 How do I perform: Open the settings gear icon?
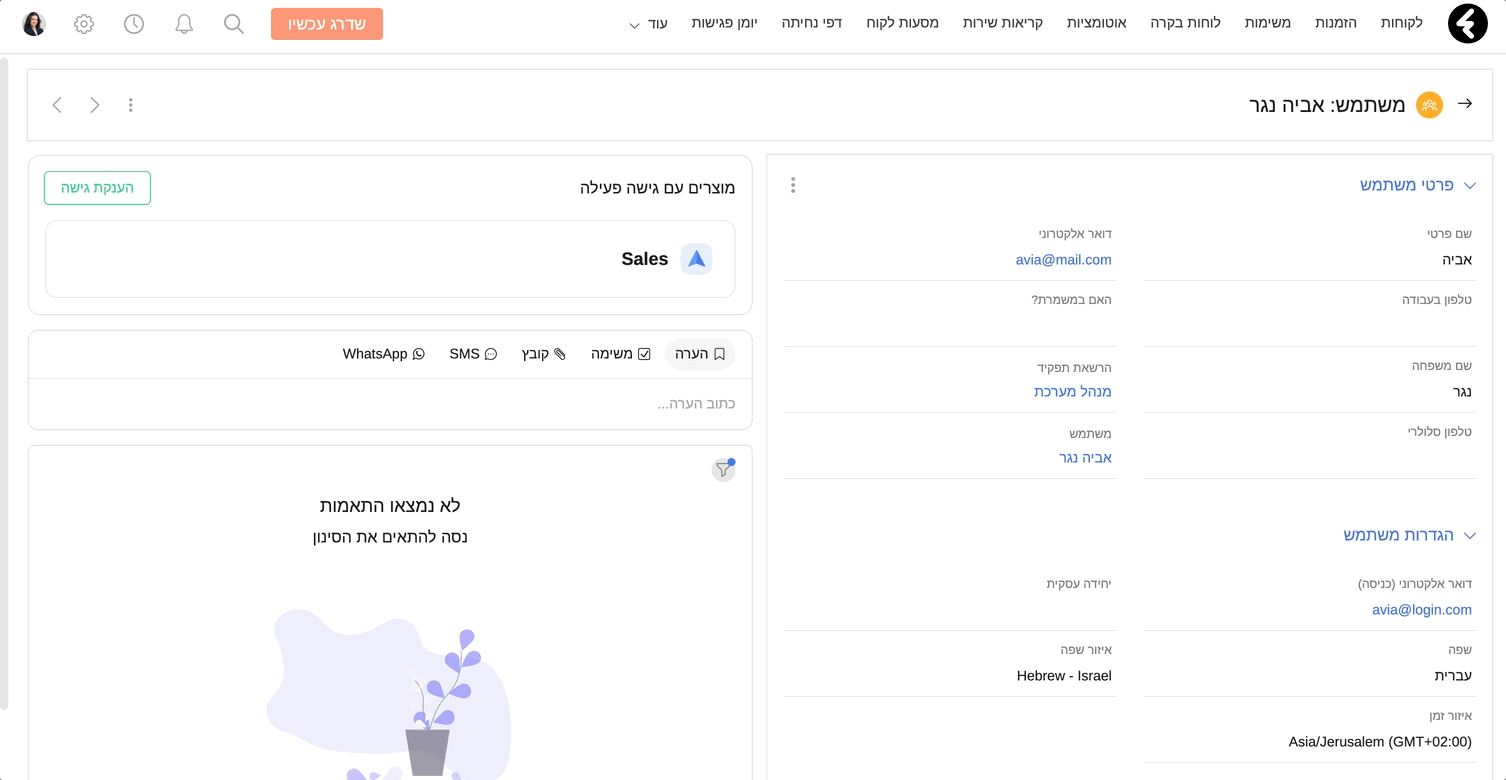(x=84, y=24)
